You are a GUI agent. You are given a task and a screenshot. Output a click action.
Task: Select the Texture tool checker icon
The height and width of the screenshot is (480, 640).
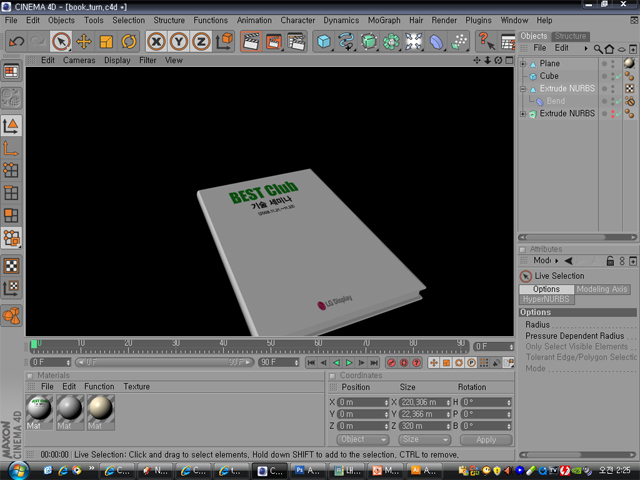[x=11, y=266]
